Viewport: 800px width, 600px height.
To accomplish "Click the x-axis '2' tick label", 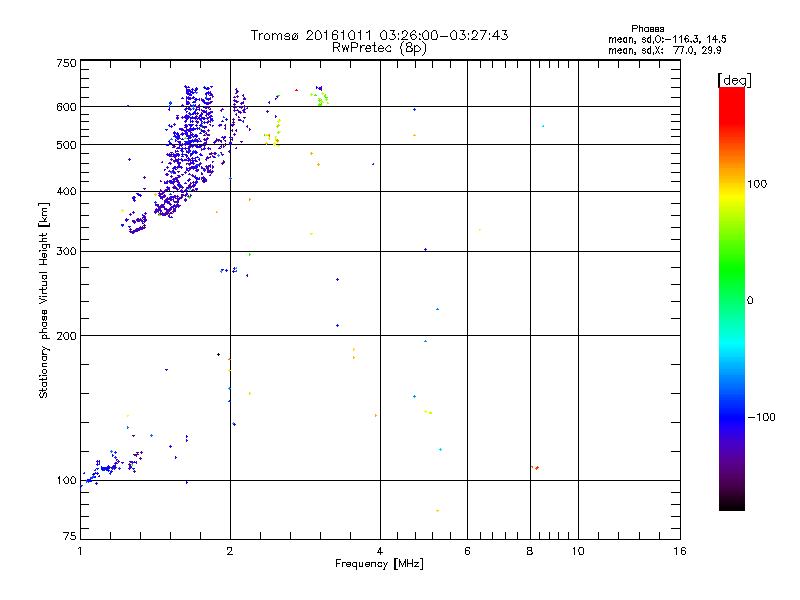I will click(230, 551).
